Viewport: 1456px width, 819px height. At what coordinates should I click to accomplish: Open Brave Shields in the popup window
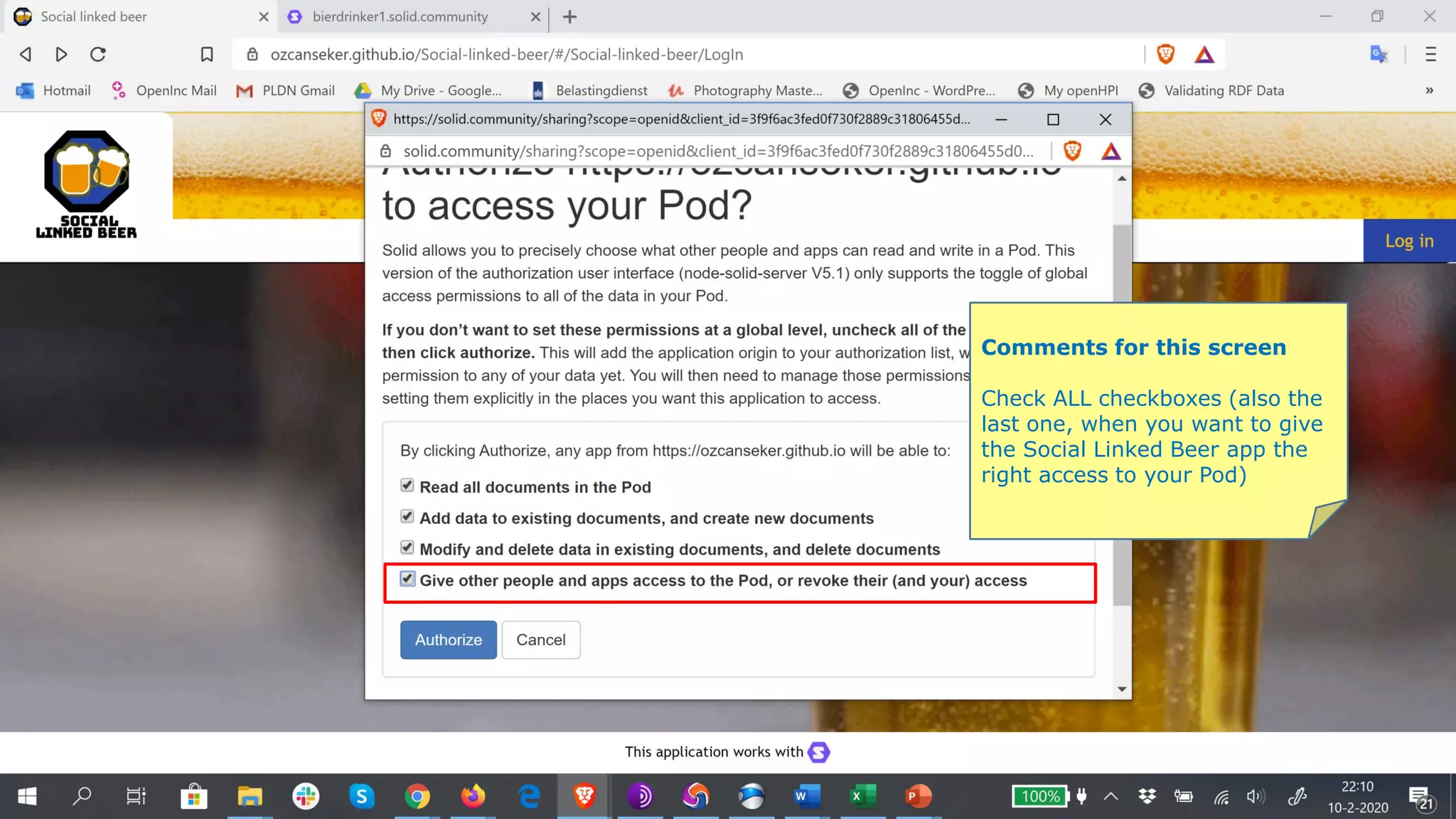[1073, 151]
